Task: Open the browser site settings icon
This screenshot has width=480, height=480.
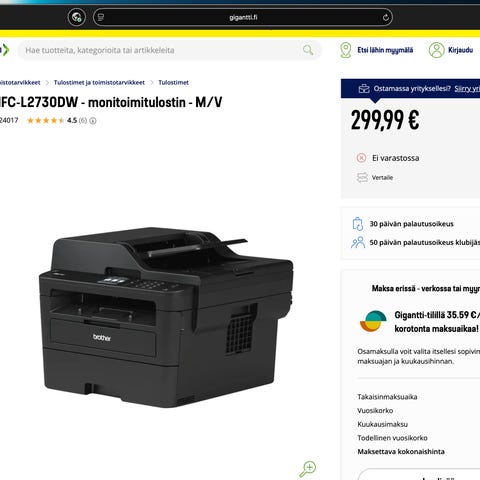Action: pos(76,17)
